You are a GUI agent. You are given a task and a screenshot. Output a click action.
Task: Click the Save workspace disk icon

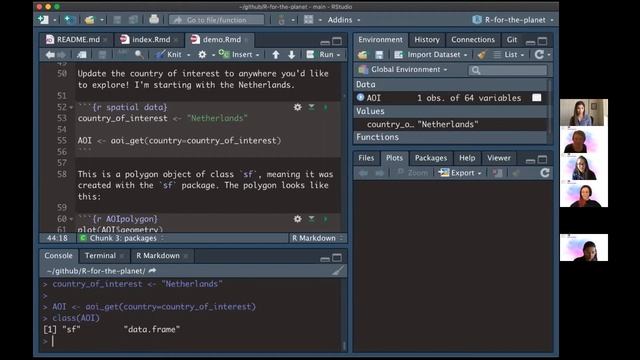pyautogui.click(x=379, y=55)
